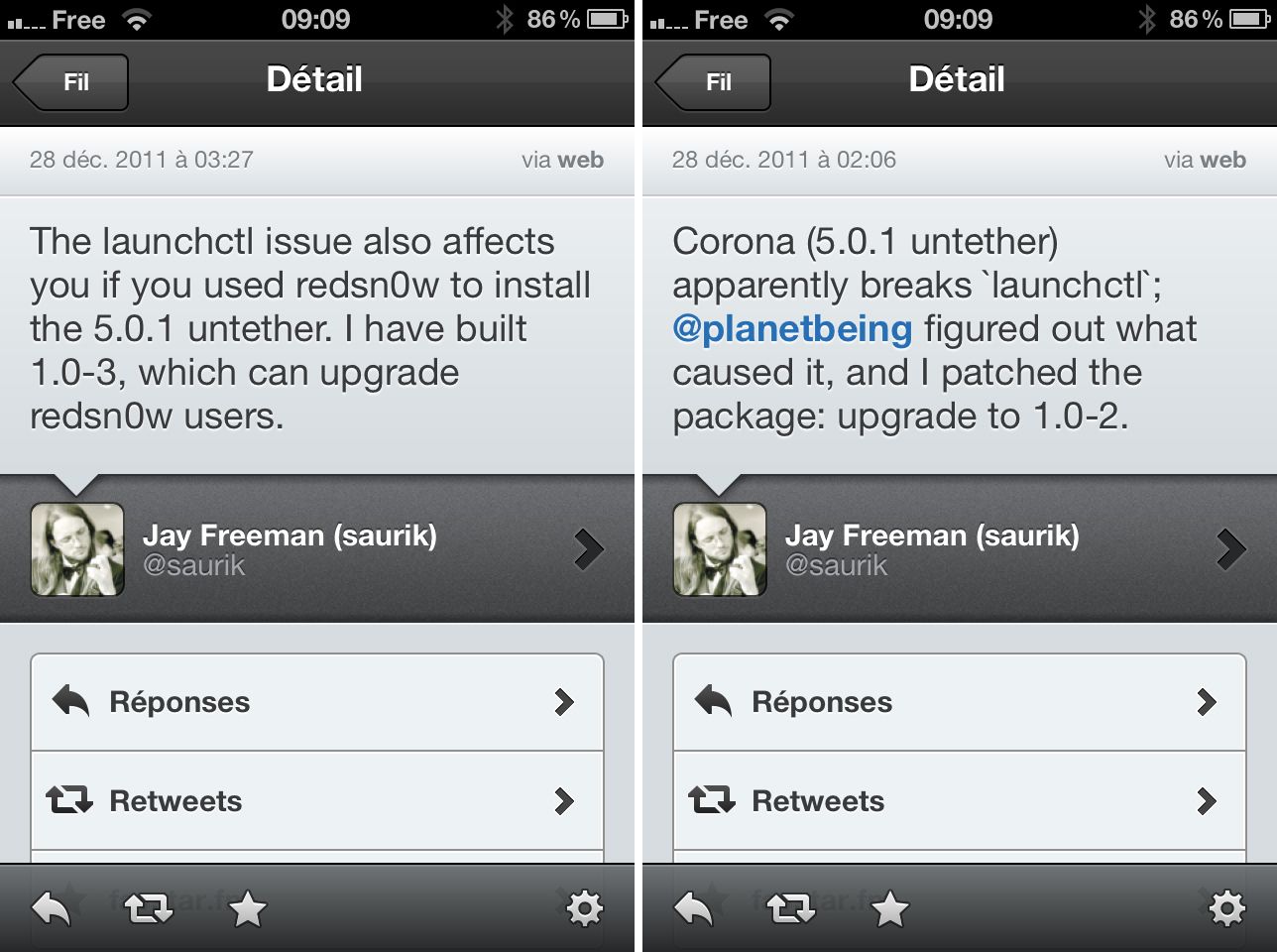The height and width of the screenshot is (952, 1277).
Task: Expand saurik profile chevron on left screen
Action: pos(588,548)
